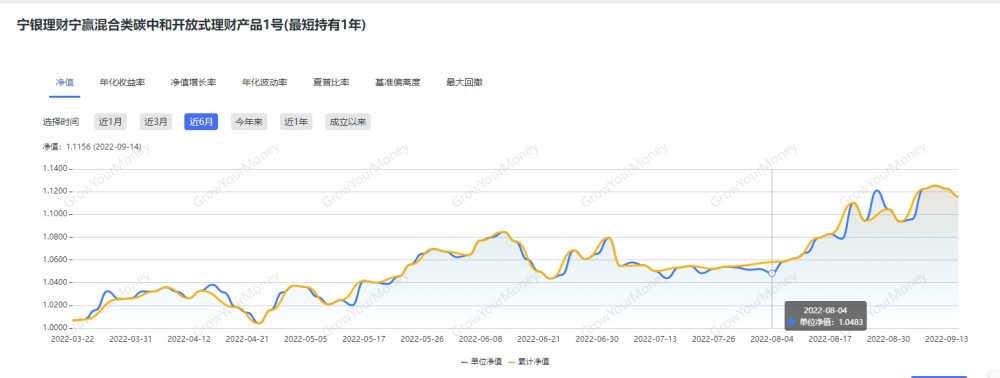Open the 年化收益率 tab
1000x378 pixels.
click(122, 83)
